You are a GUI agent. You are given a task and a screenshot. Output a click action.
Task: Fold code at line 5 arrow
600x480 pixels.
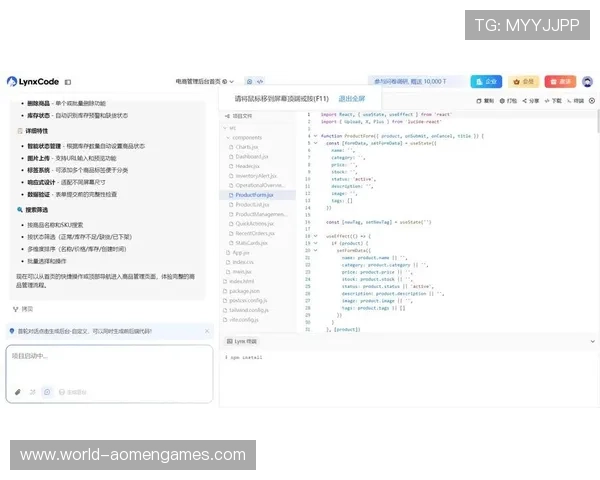315,143
